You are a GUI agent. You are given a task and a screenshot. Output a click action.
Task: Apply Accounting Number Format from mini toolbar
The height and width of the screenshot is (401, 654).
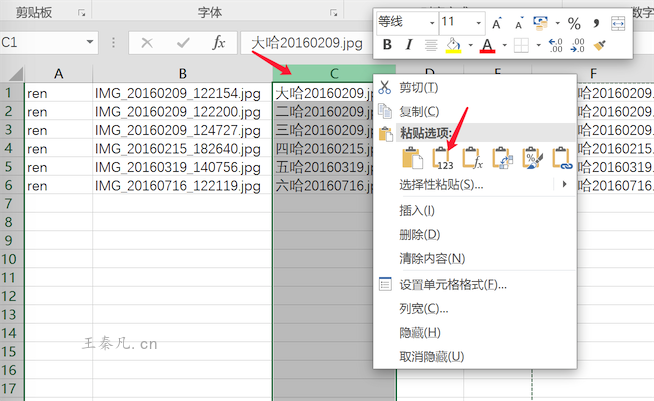(x=541, y=23)
